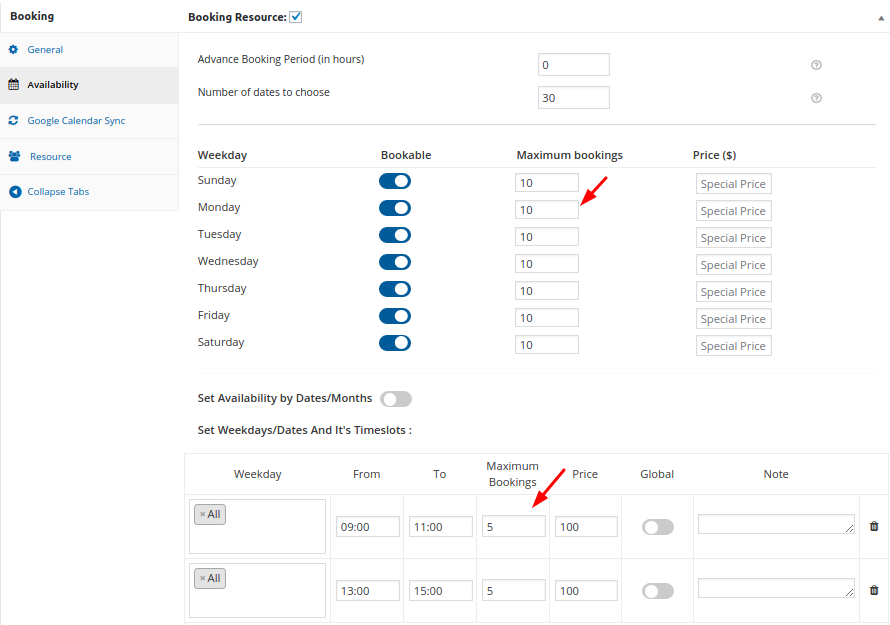890x625 pixels.
Task: Click the Resource users icon
Action: click(15, 156)
